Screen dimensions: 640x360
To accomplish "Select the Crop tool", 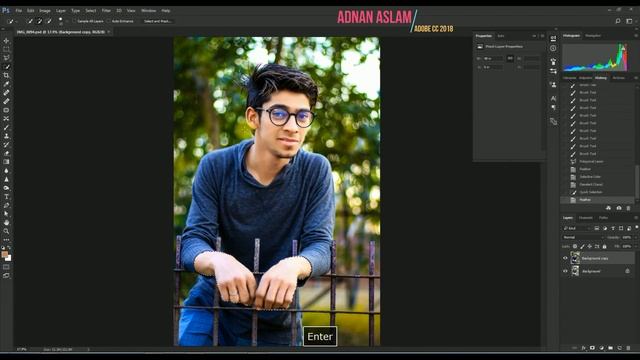I will [6, 75].
